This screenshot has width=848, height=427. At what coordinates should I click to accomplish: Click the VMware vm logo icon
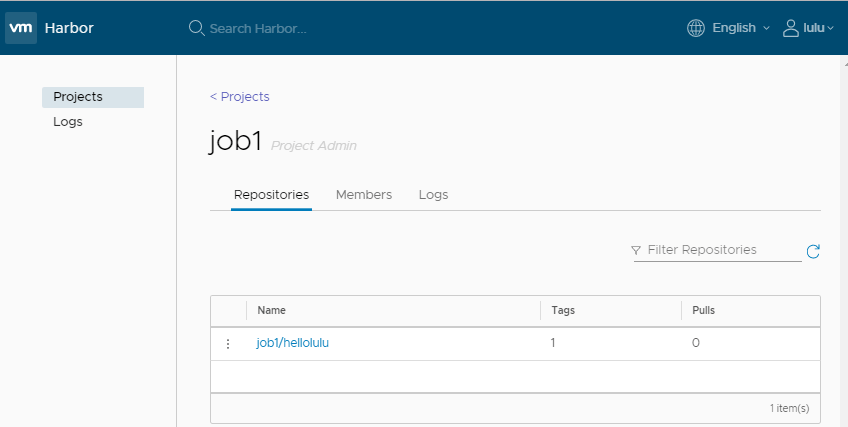[21, 28]
